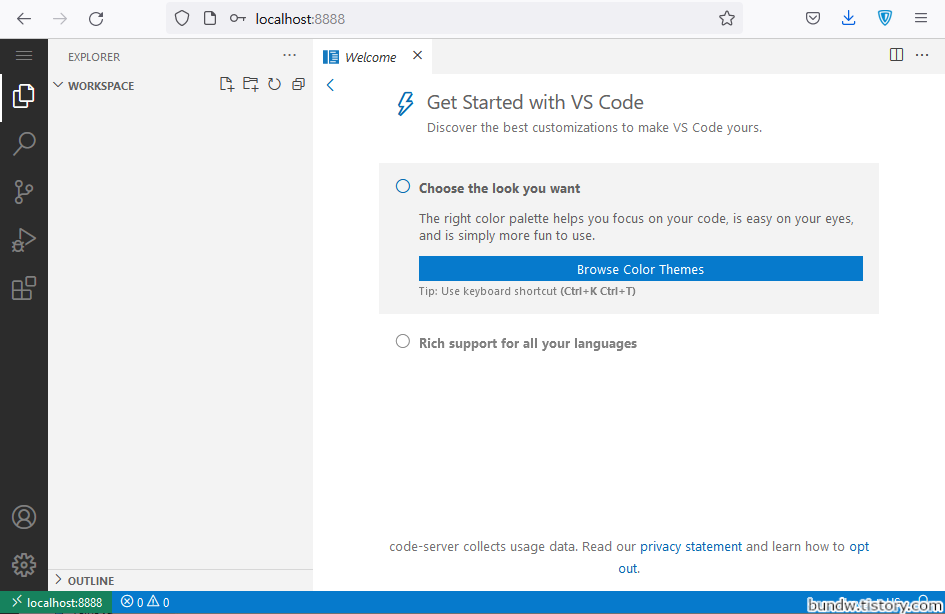This screenshot has width=945, height=614.
Task: Go back one page in browser
Action: click(x=24, y=19)
